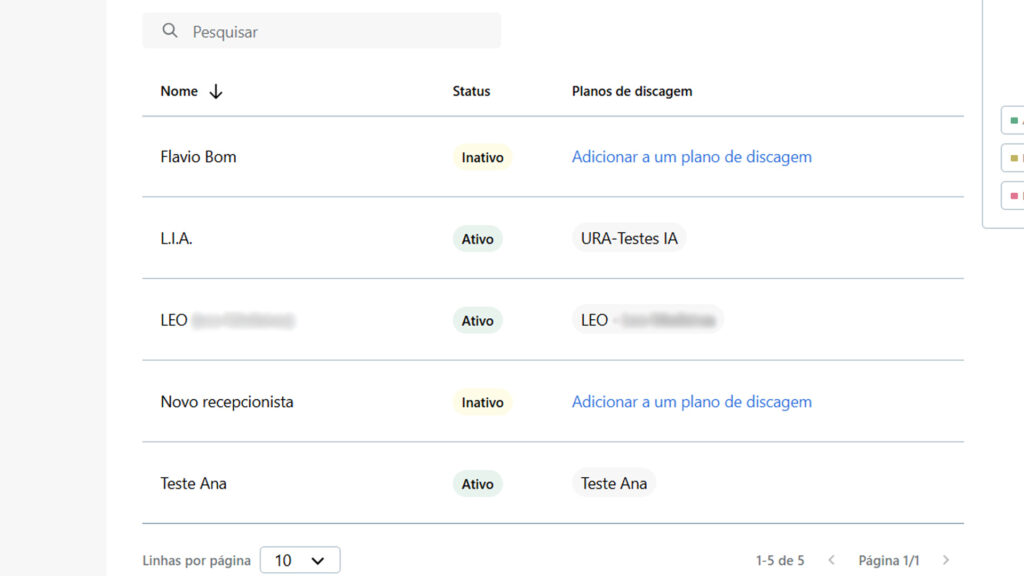1024x576 pixels.
Task: Go to the next page arrow
Action: pyautogui.click(x=946, y=560)
